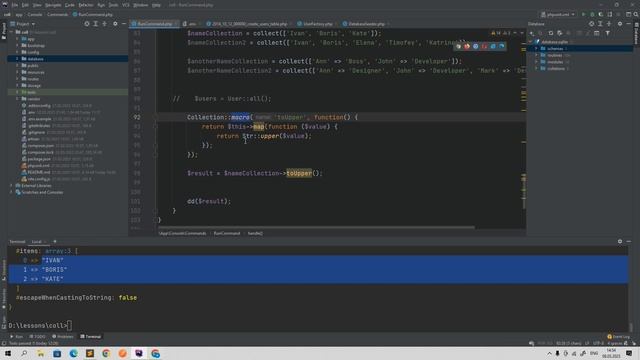Open the Refactor menu
Viewport: 640px width, 360px height.
coord(86,5)
